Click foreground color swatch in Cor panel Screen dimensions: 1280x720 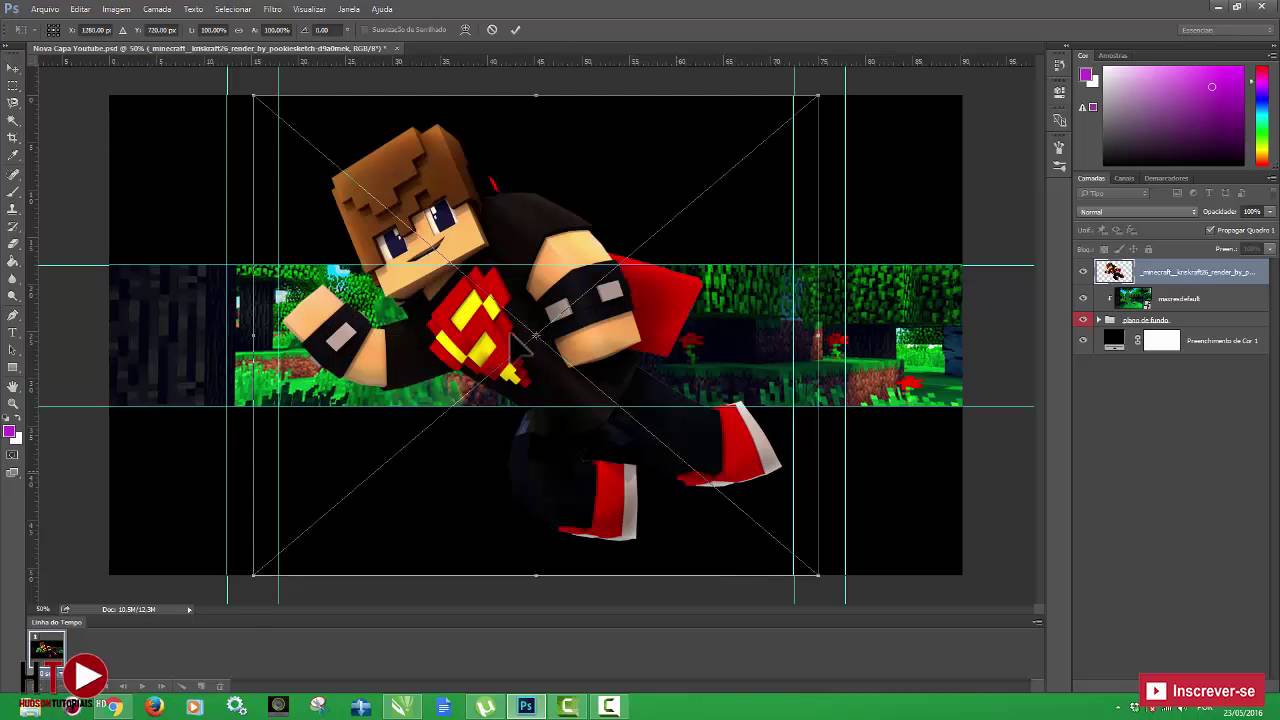tap(1086, 75)
